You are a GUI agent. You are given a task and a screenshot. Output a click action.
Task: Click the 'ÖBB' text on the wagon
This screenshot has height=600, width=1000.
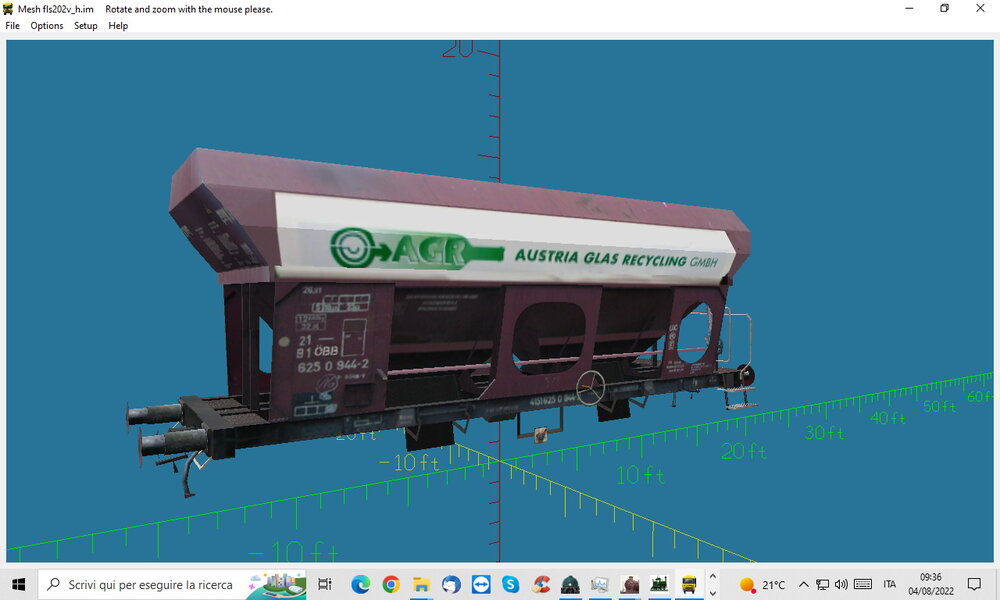pyautogui.click(x=326, y=351)
